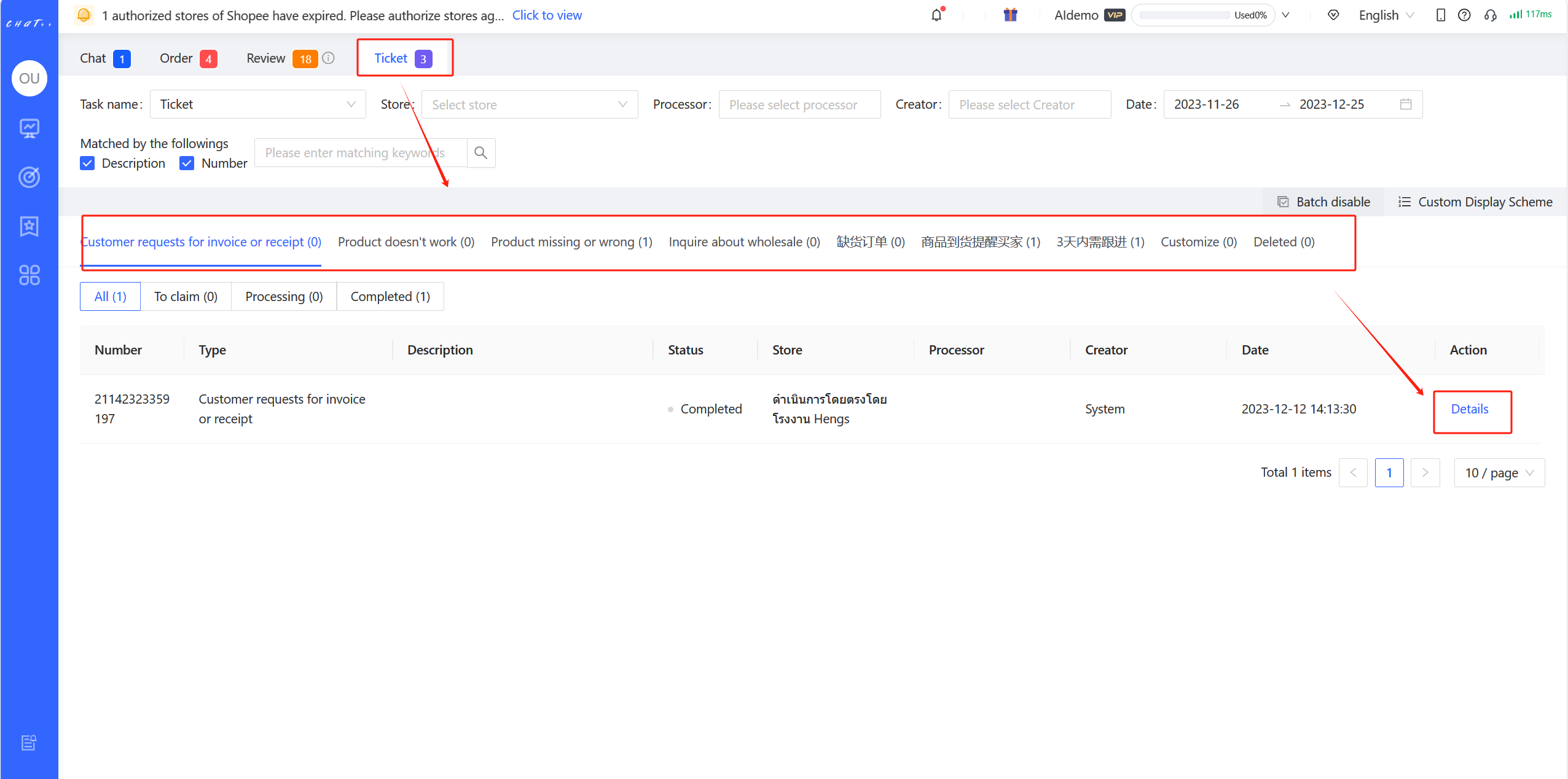
Task: Expand the Task name Ticket dropdown
Action: (258, 104)
